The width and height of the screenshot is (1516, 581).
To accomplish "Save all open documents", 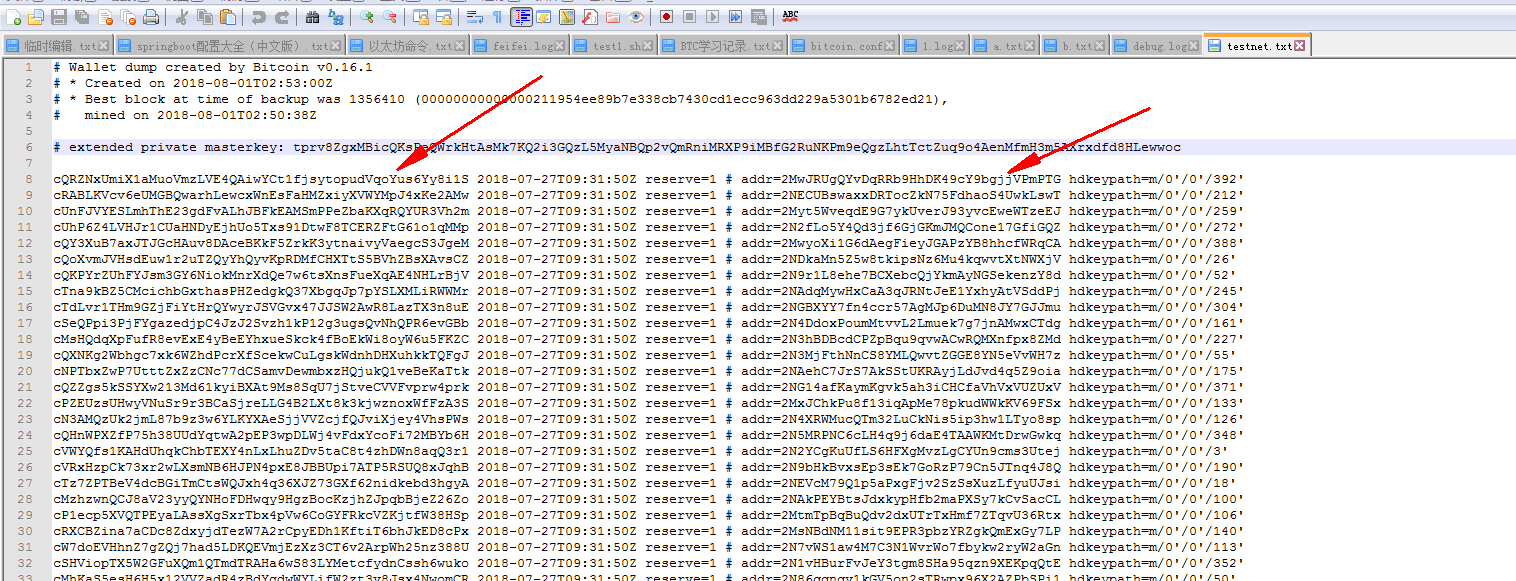I will click(x=81, y=17).
